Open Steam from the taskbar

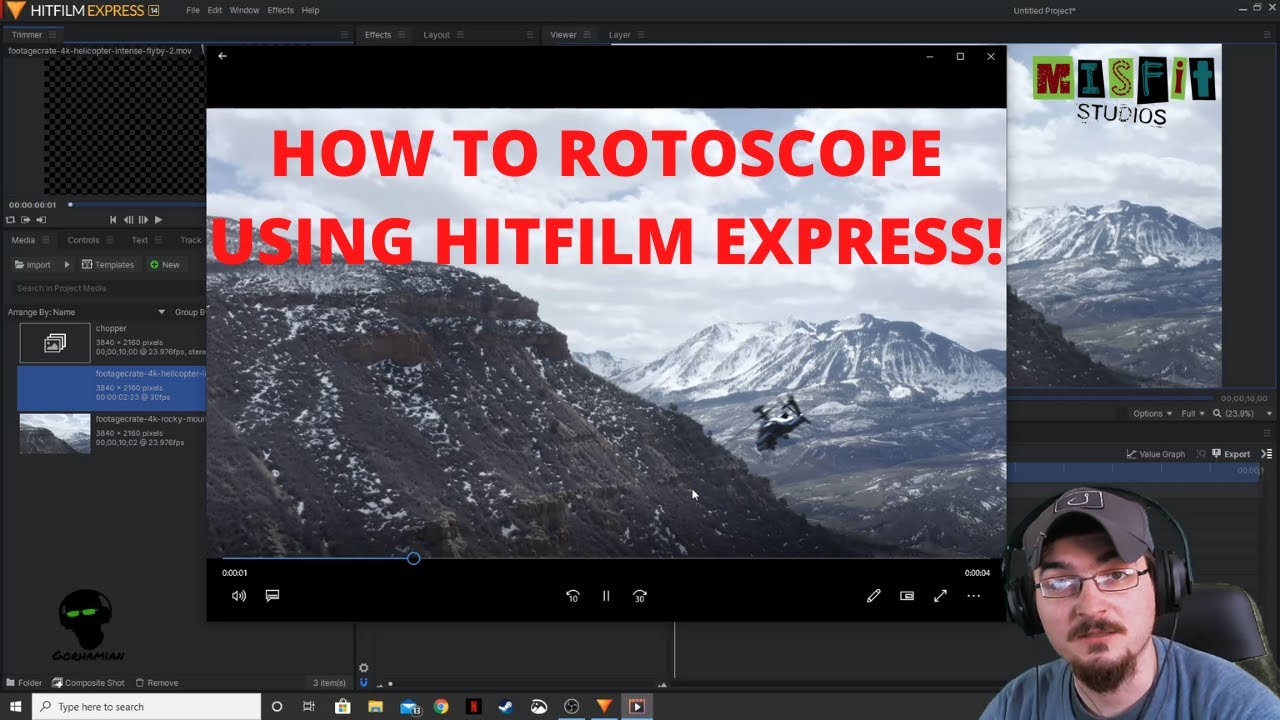pos(506,706)
